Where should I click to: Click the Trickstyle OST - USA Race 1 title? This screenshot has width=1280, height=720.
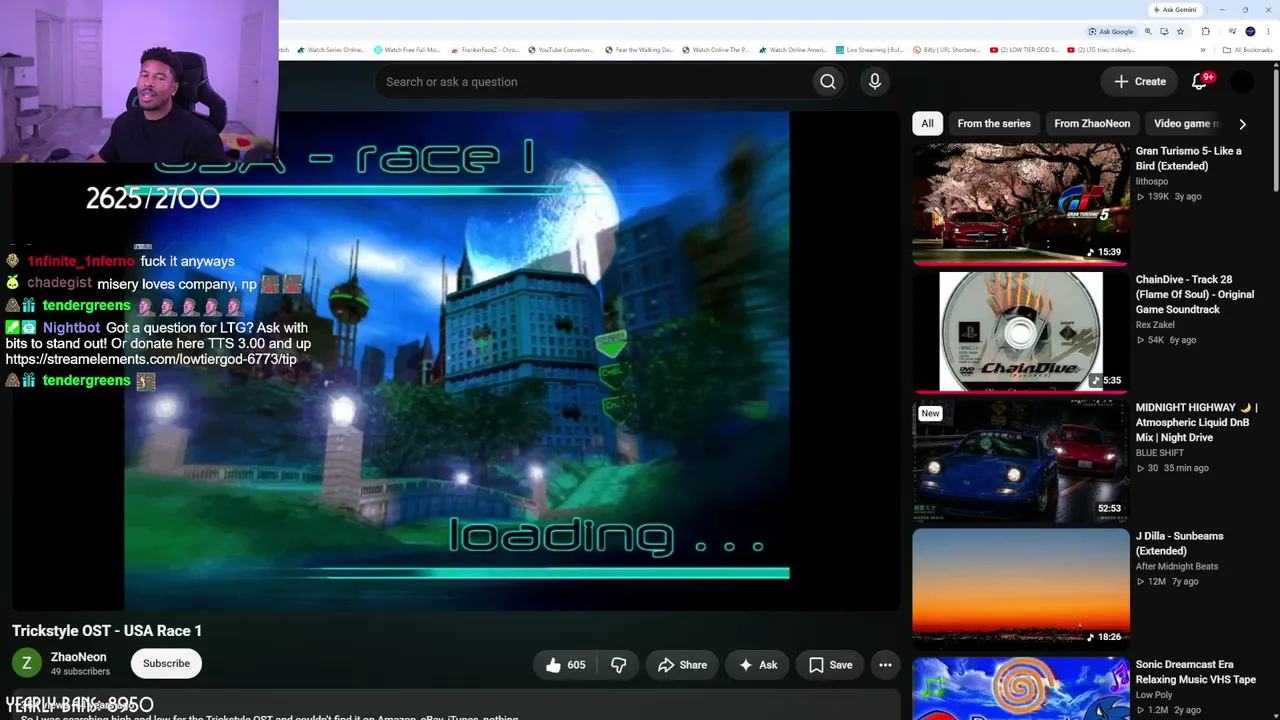(x=107, y=630)
